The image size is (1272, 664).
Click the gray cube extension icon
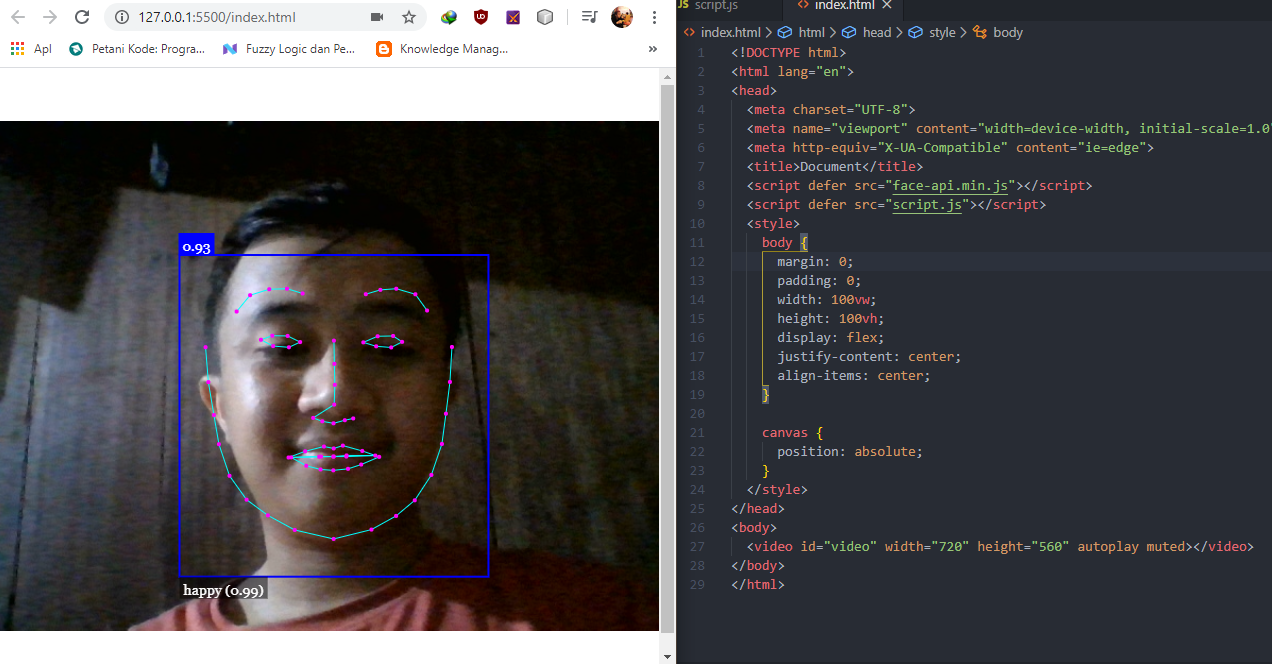click(x=545, y=17)
